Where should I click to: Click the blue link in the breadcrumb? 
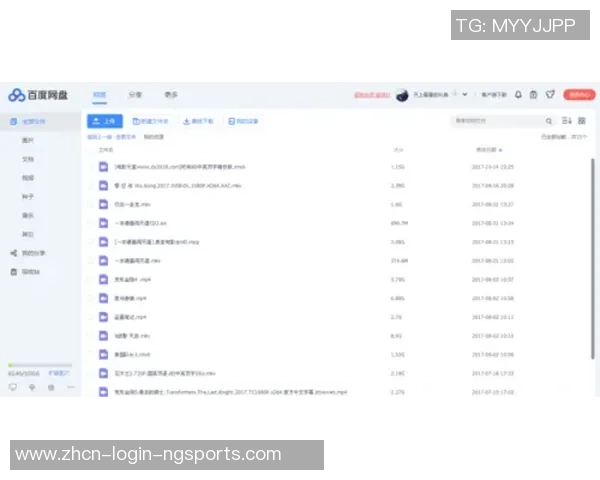(x=111, y=137)
